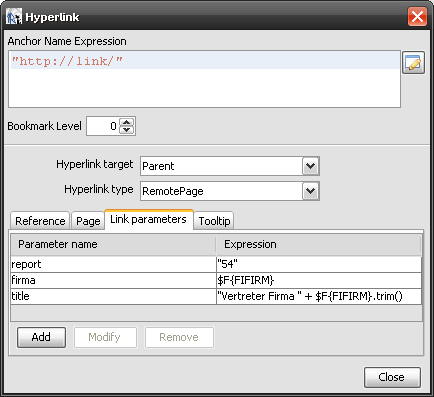This screenshot has height=397, width=434.
Task: Open the expression editor icon button
Action: point(413,62)
